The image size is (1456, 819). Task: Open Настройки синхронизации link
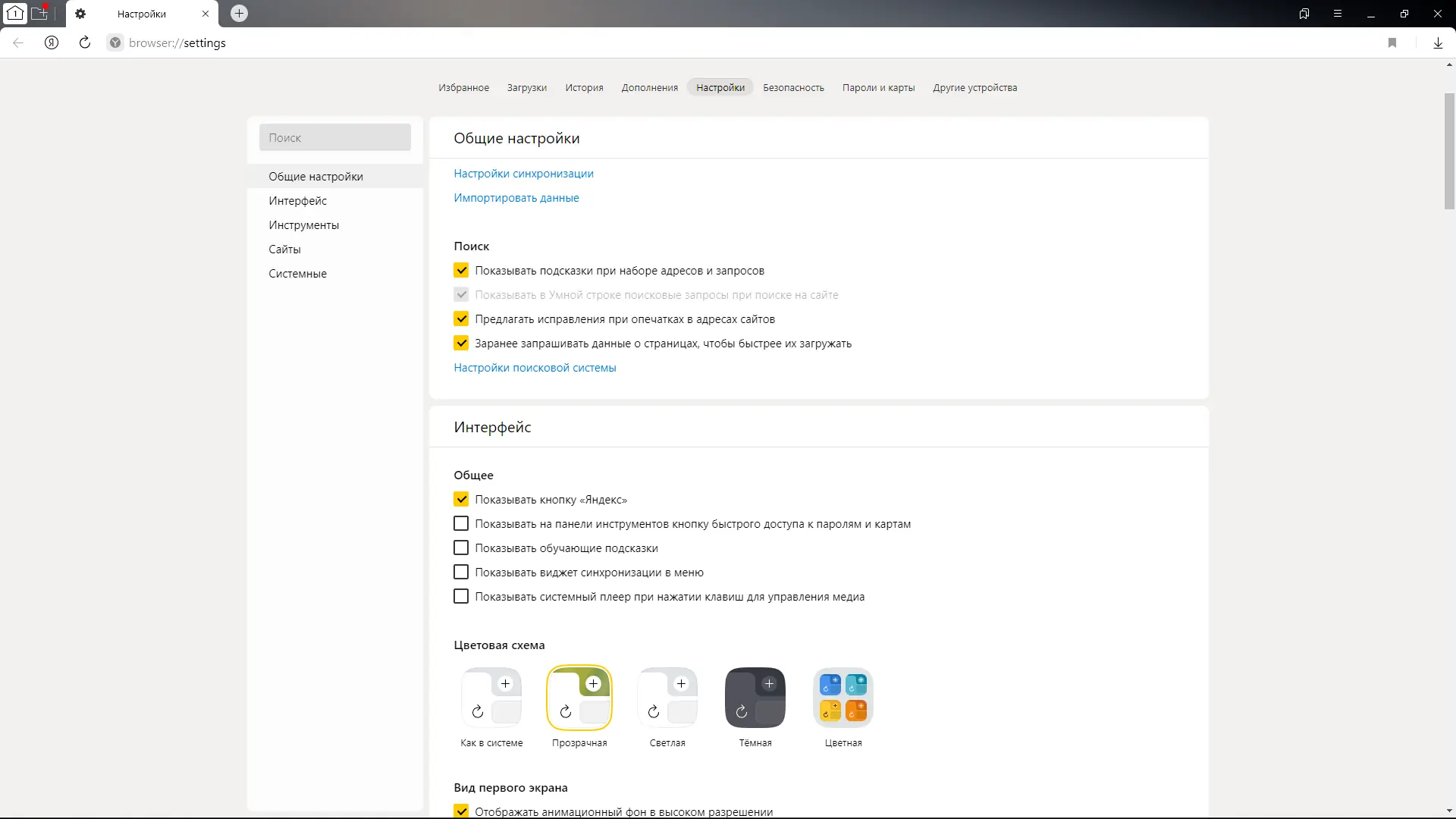(x=523, y=174)
